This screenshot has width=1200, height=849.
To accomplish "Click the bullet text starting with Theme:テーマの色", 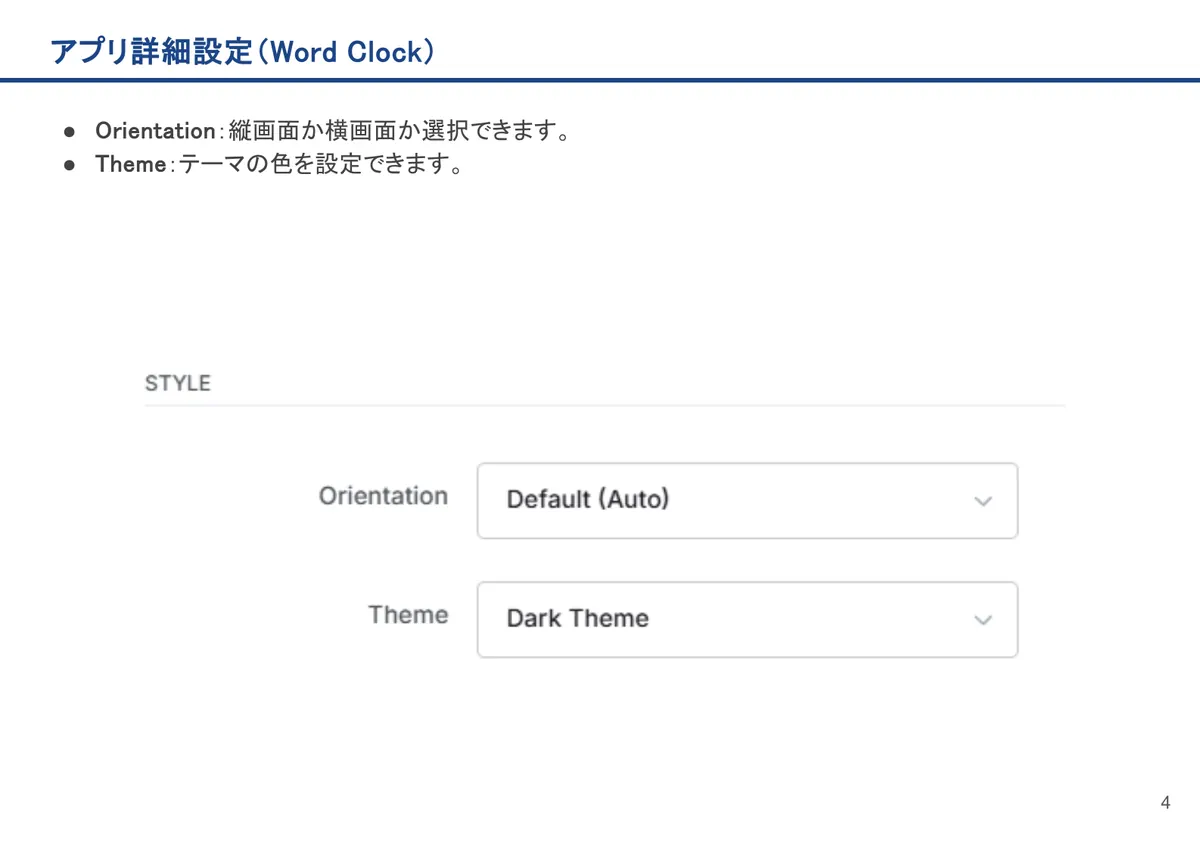I will tap(279, 164).
